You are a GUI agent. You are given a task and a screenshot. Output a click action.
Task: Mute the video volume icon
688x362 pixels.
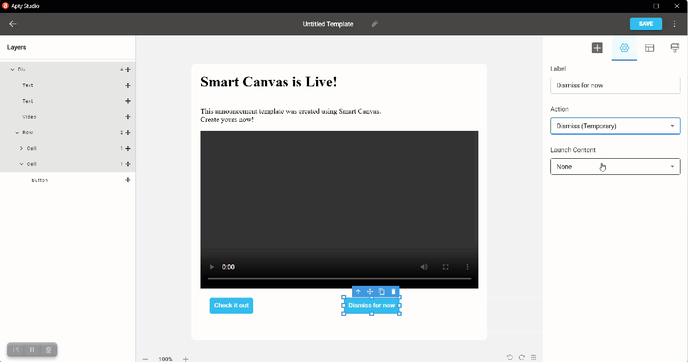pos(424,267)
